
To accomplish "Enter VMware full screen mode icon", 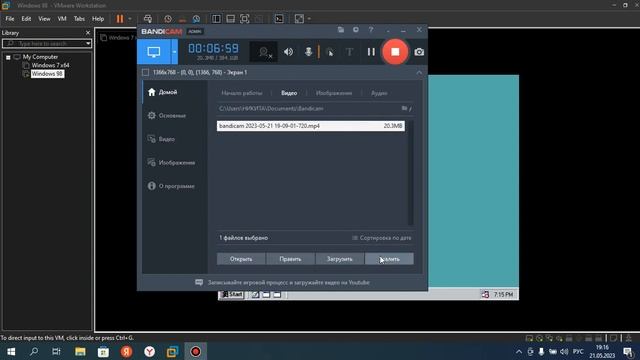I will tap(244, 19).
